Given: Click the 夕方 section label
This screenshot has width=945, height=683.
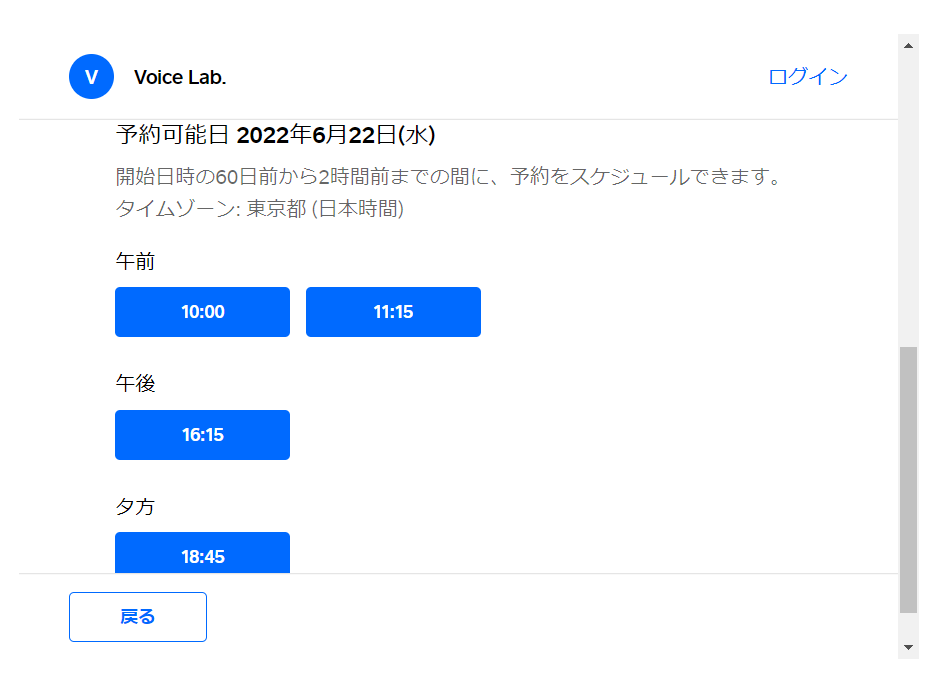Looking at the screenshot, I should tap(135, 507).
